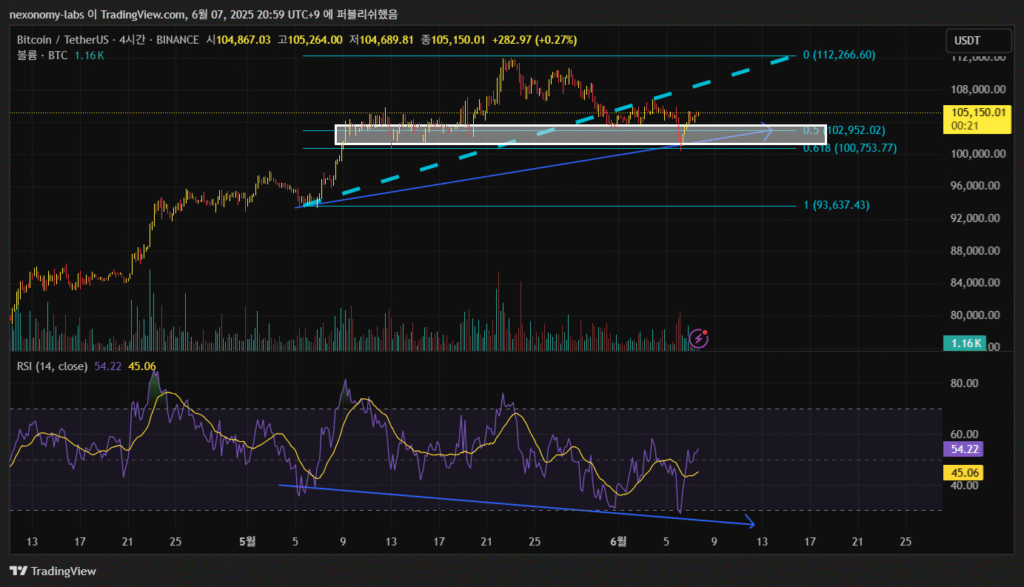Click the 105,150.01 current price label
The width and height of the screenshot is (1024, 587).
point(978,112)
